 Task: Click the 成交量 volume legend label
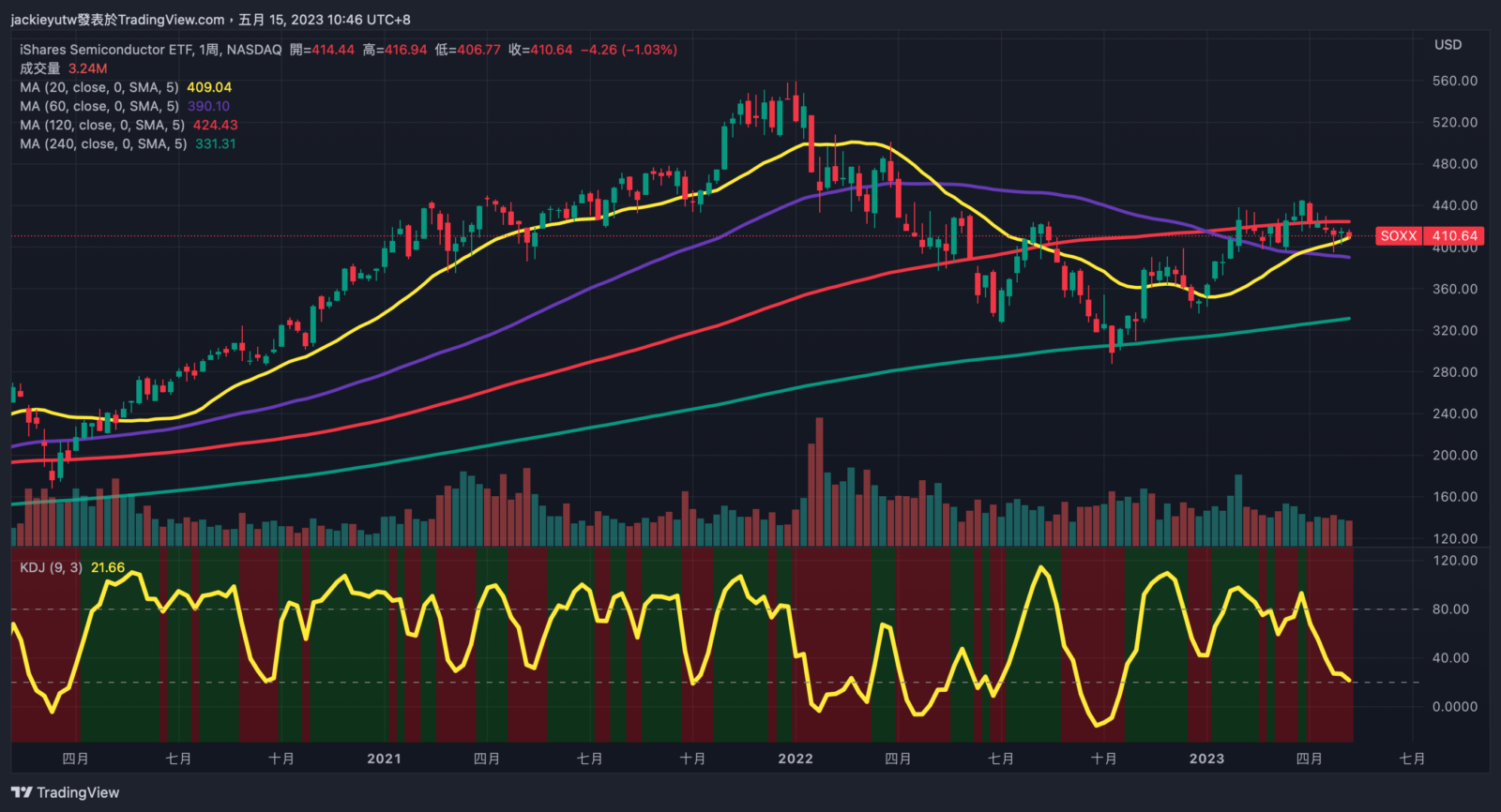click(x=39, y=68)
